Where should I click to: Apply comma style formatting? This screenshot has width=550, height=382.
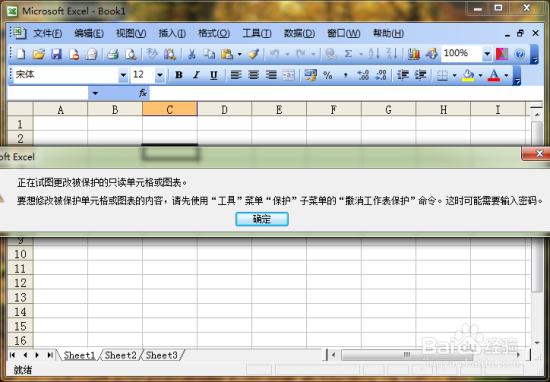[x=346, y=75]
